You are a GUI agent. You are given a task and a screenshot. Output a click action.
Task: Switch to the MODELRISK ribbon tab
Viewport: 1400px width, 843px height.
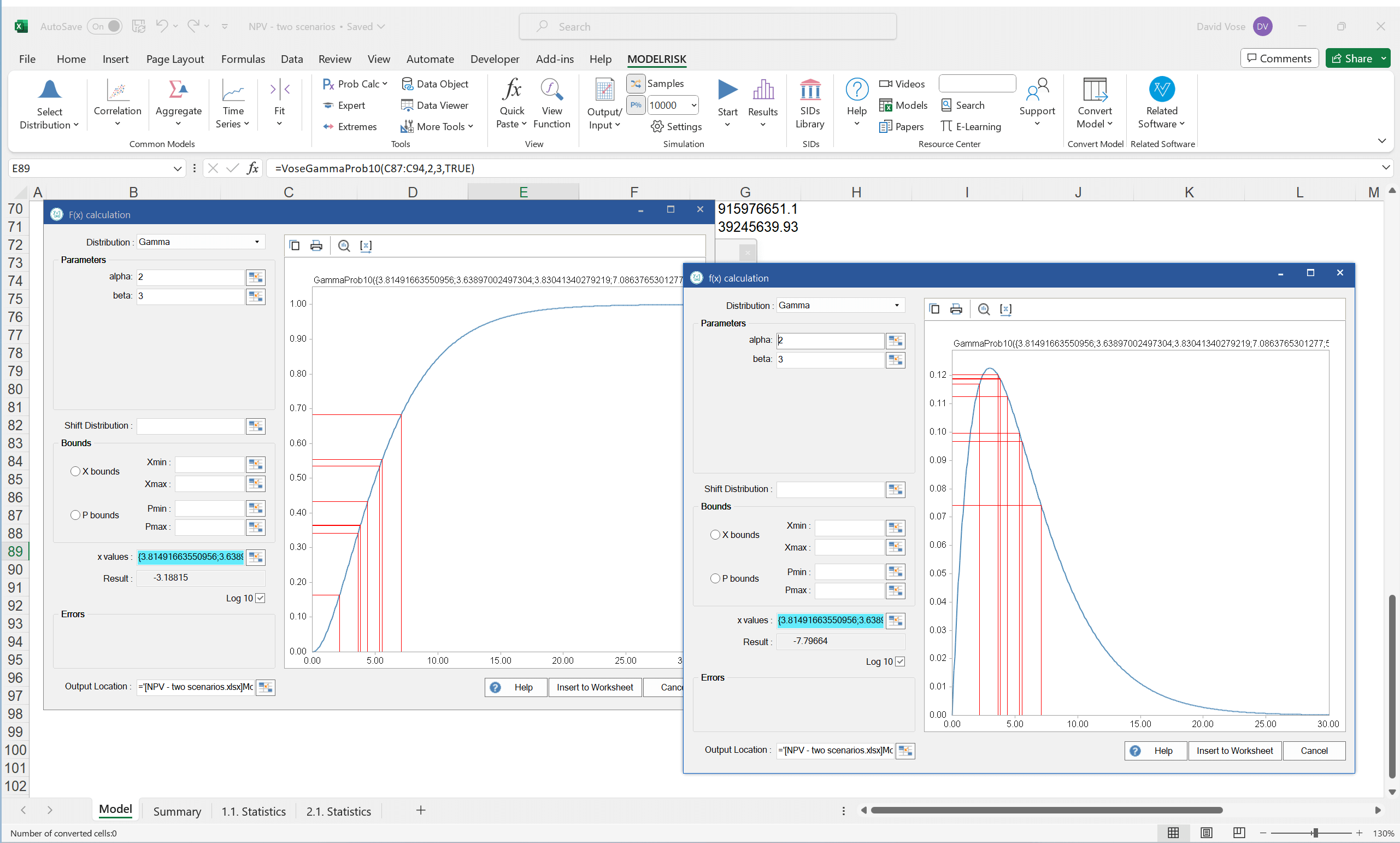coord(656,59)
